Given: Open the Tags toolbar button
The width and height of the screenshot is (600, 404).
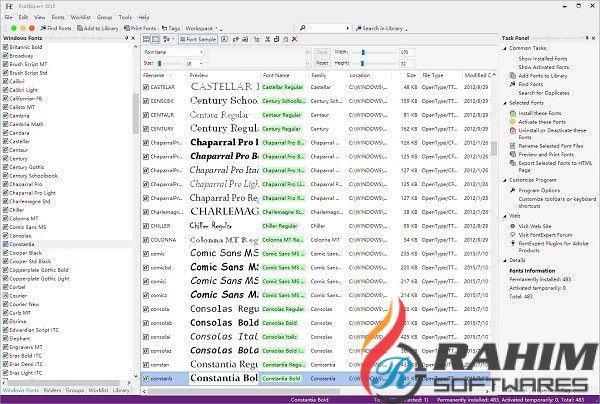Looking at the screenshot, I should click(171, 28).
